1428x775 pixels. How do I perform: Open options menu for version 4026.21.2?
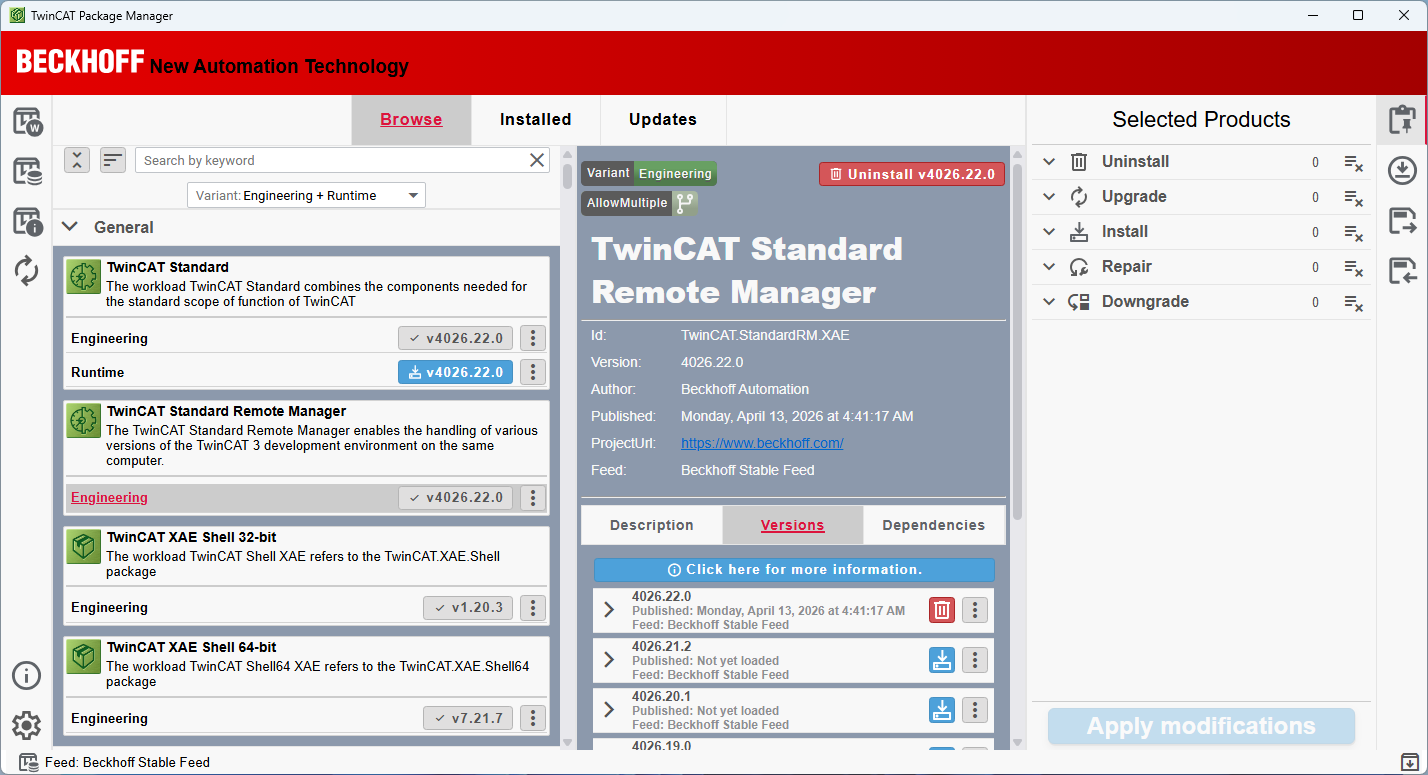tap(975, 660)
